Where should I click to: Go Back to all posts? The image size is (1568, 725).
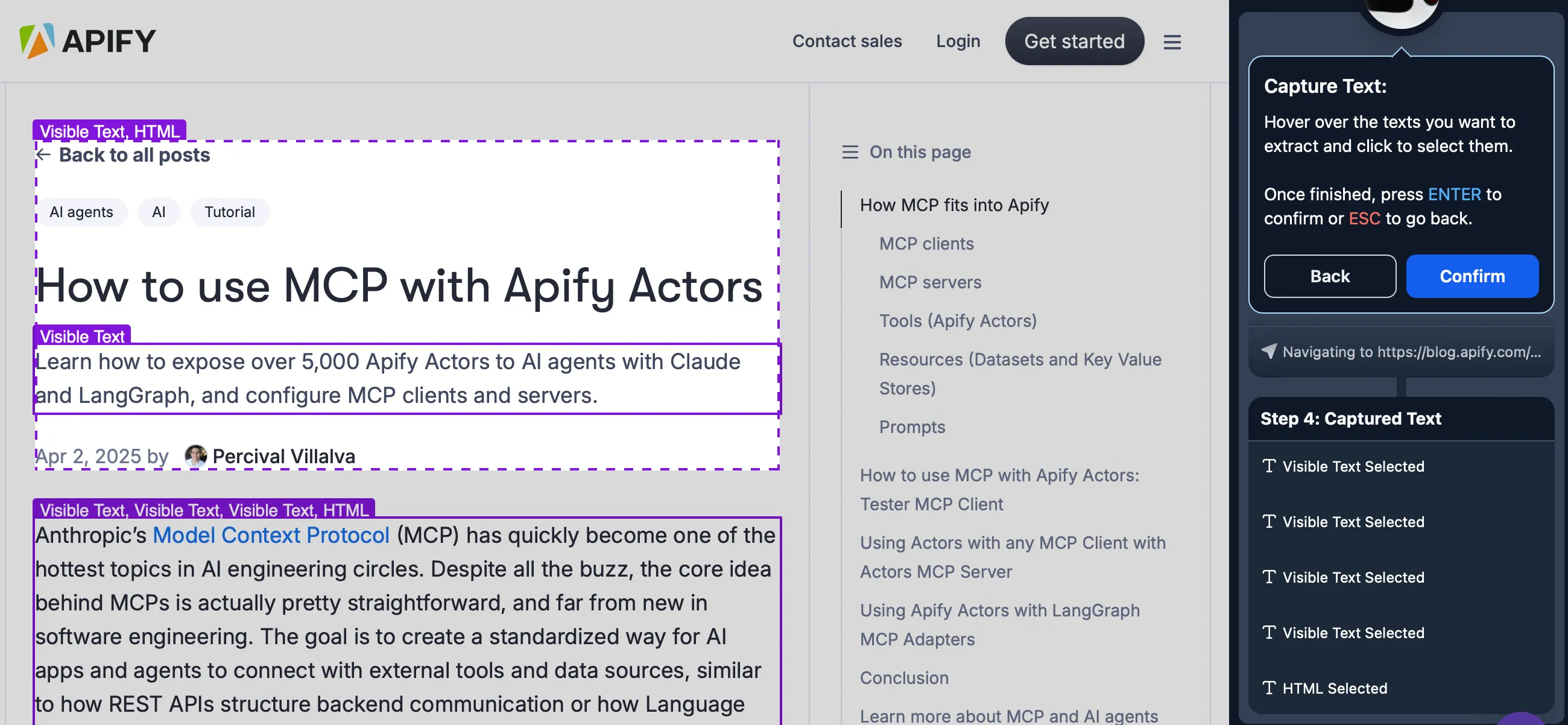tap(134, 154)
